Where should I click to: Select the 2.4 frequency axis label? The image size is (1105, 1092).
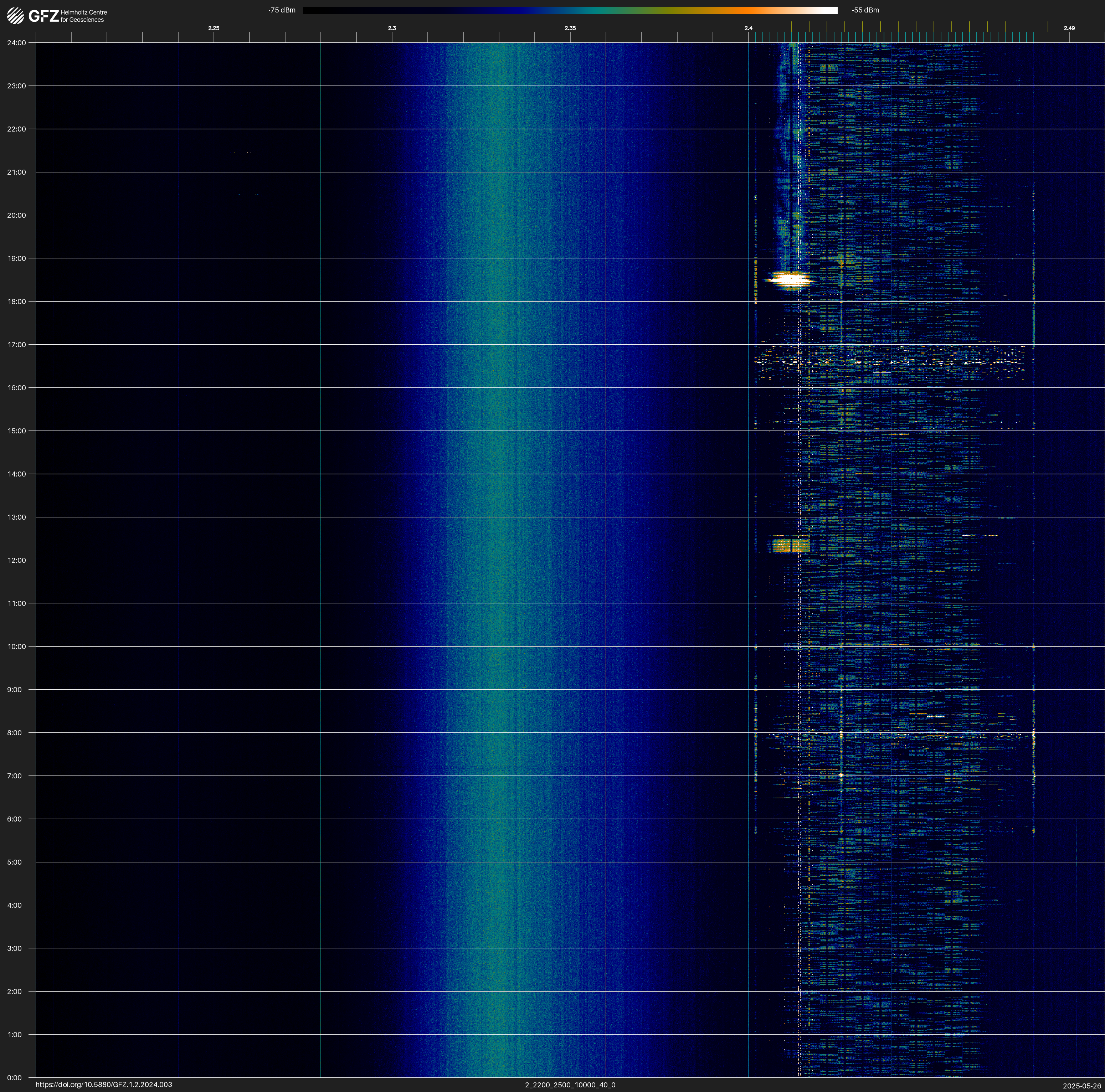coord(748,28)
